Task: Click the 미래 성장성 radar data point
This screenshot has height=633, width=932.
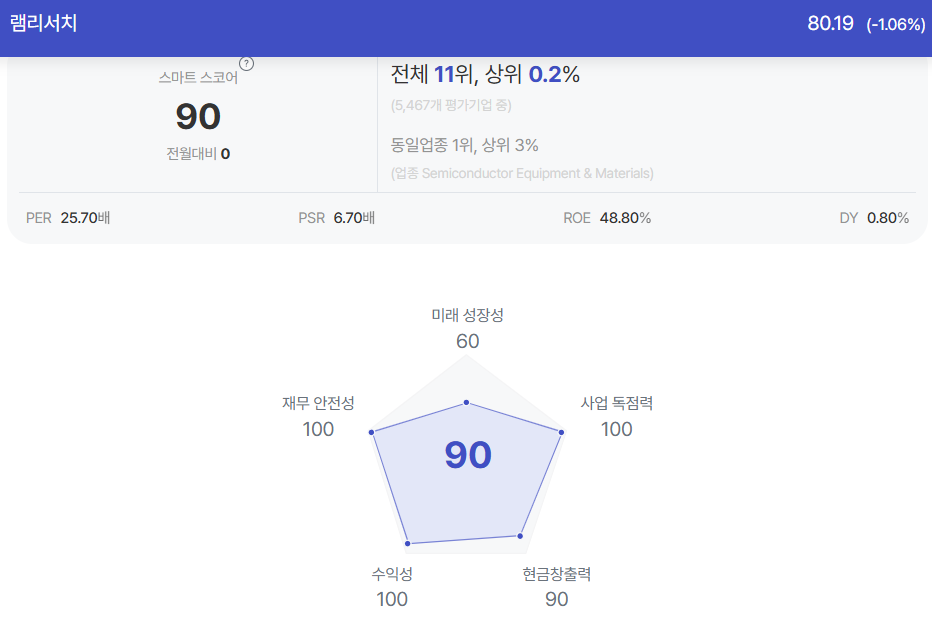Action: 467,402
